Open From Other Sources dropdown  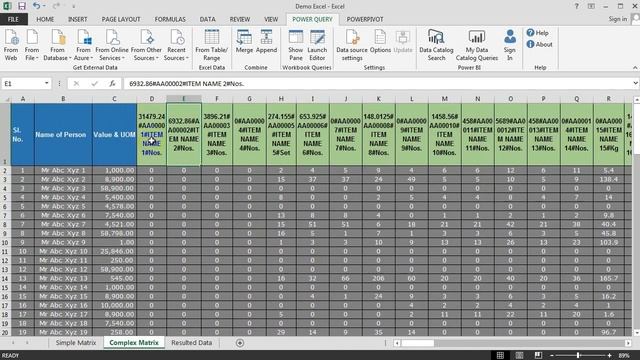146,45
